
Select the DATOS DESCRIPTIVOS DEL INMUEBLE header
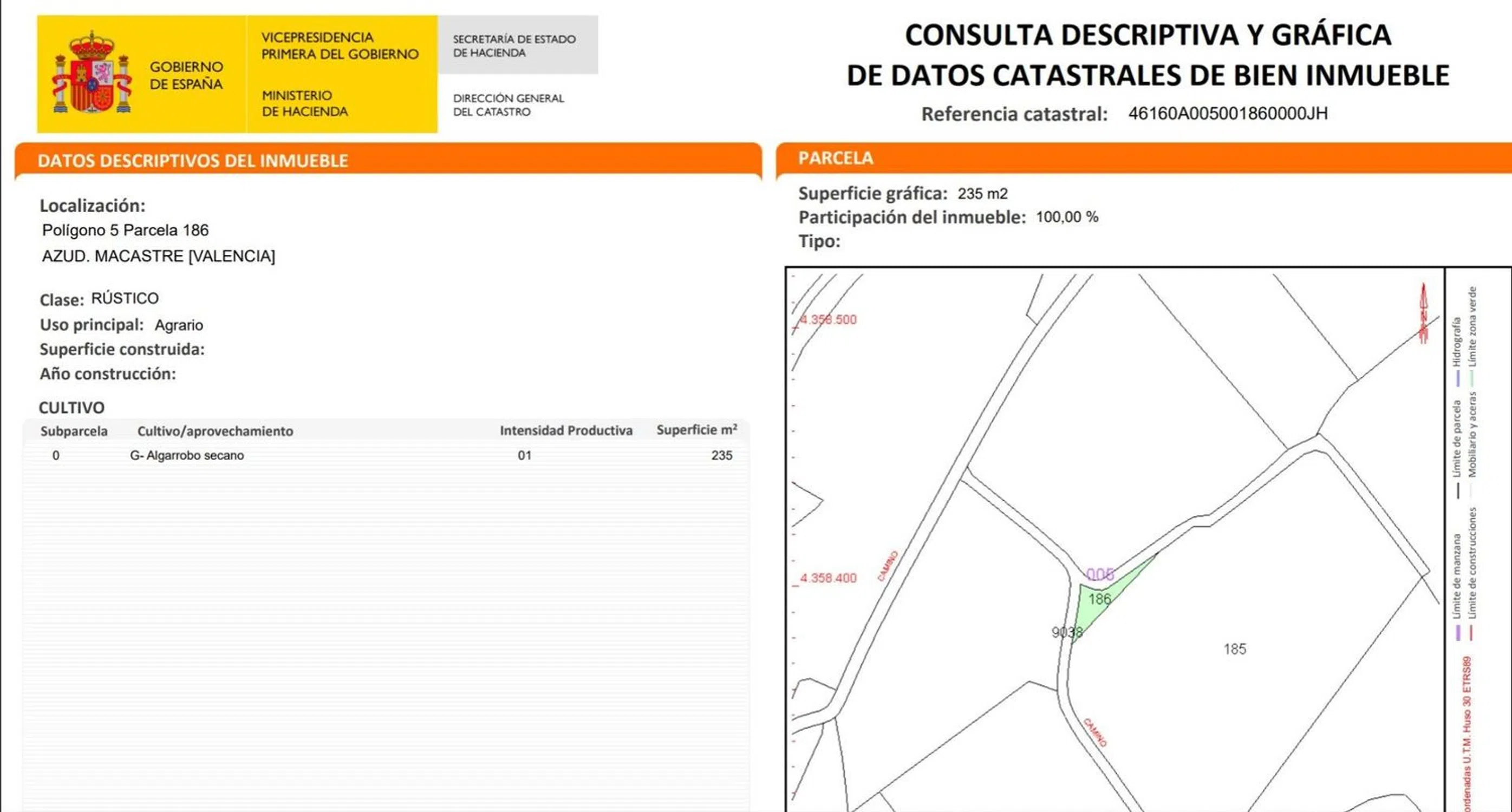pyautogui.click(x=193, y=161)
